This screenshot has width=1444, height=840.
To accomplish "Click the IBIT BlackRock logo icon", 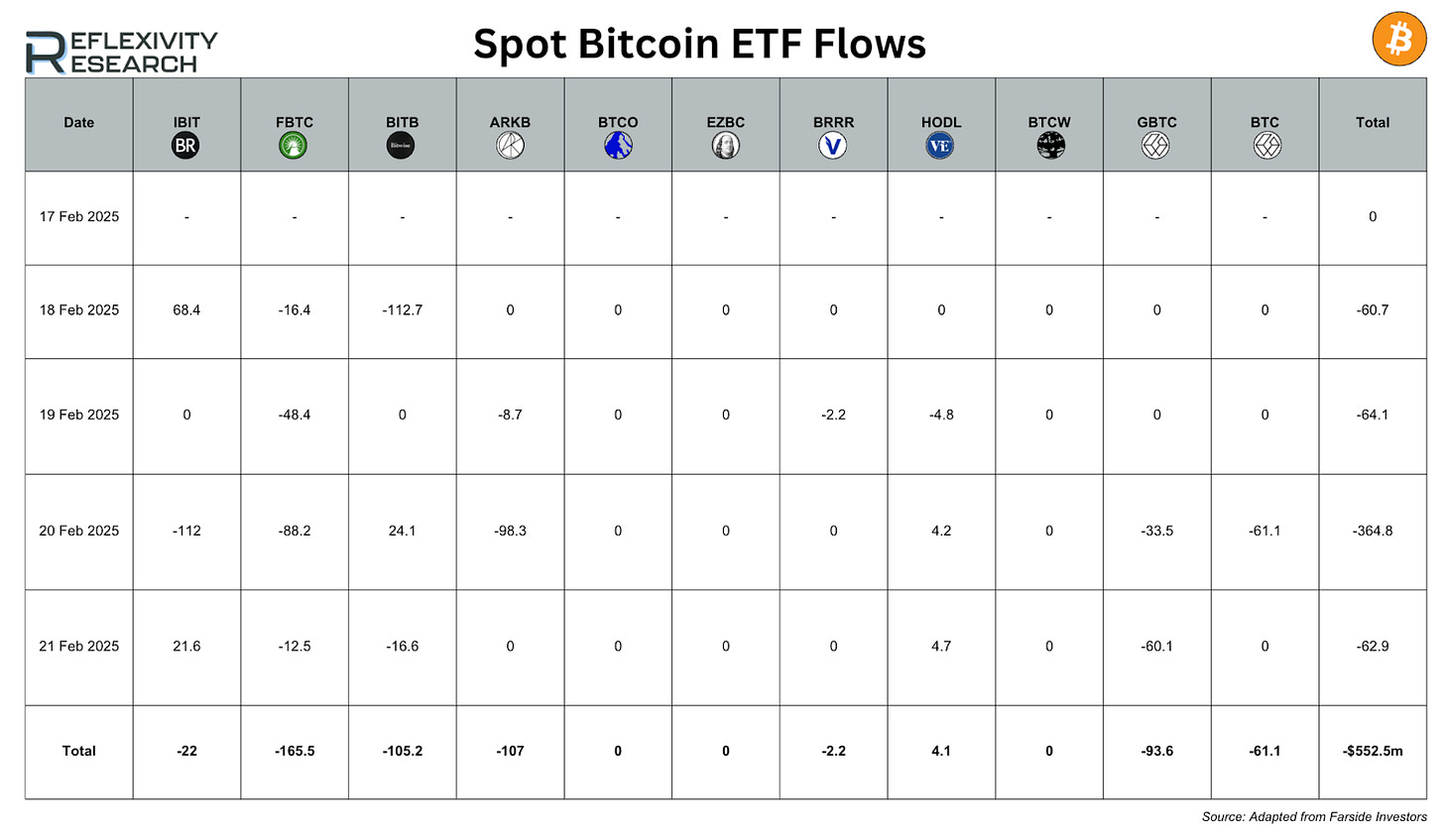I will click(x=185, y=146).
